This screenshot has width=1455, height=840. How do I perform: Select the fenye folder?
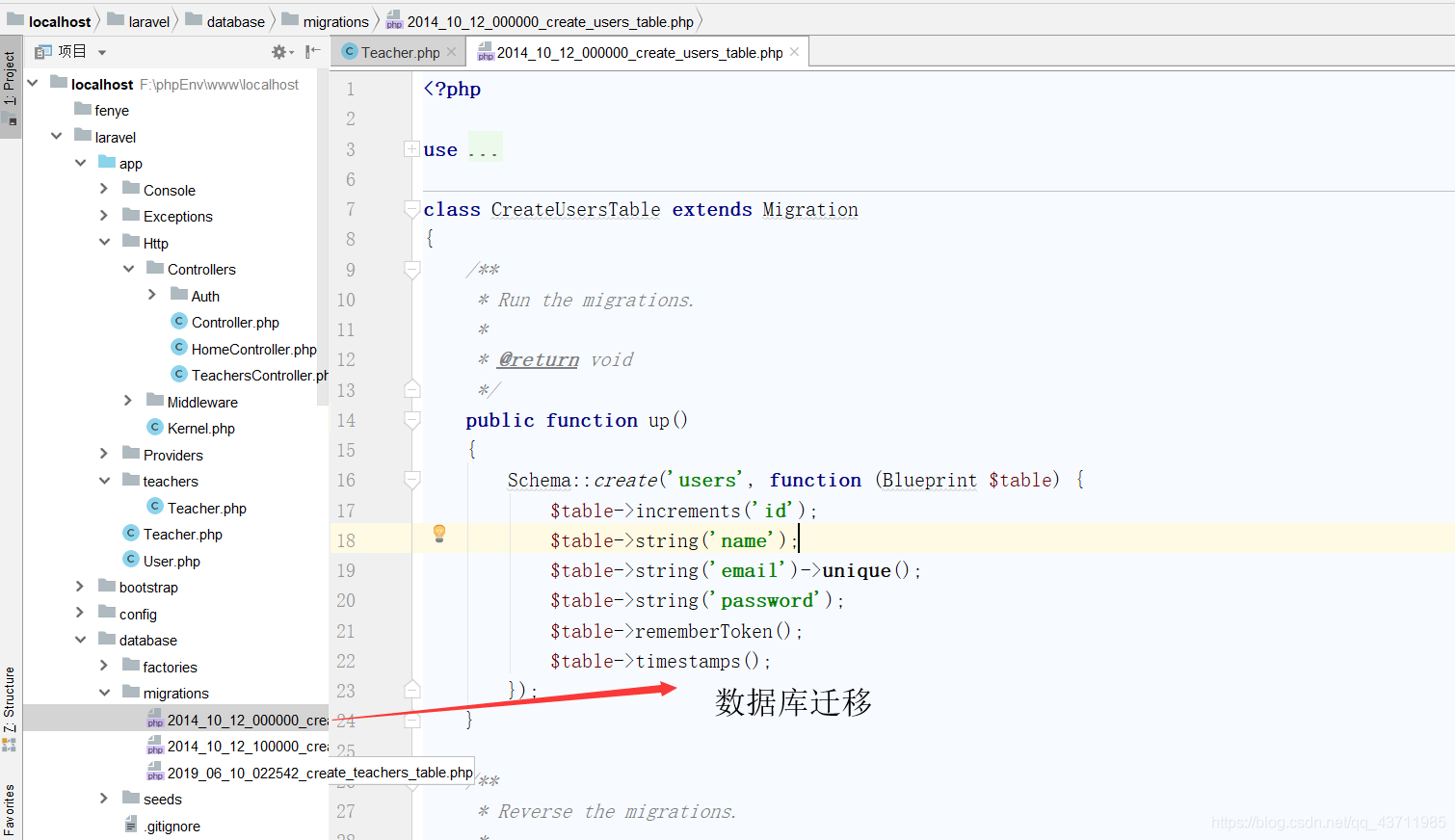tap(111, 110)
